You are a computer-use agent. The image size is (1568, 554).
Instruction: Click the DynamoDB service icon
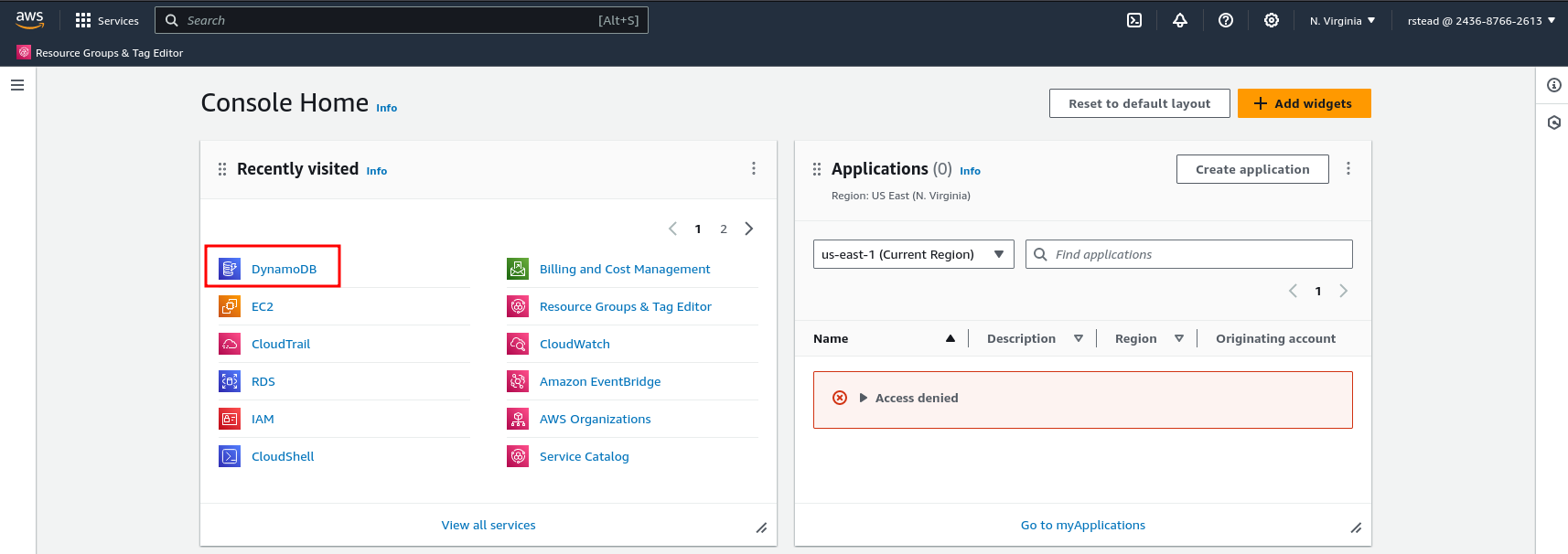[230, 269]
